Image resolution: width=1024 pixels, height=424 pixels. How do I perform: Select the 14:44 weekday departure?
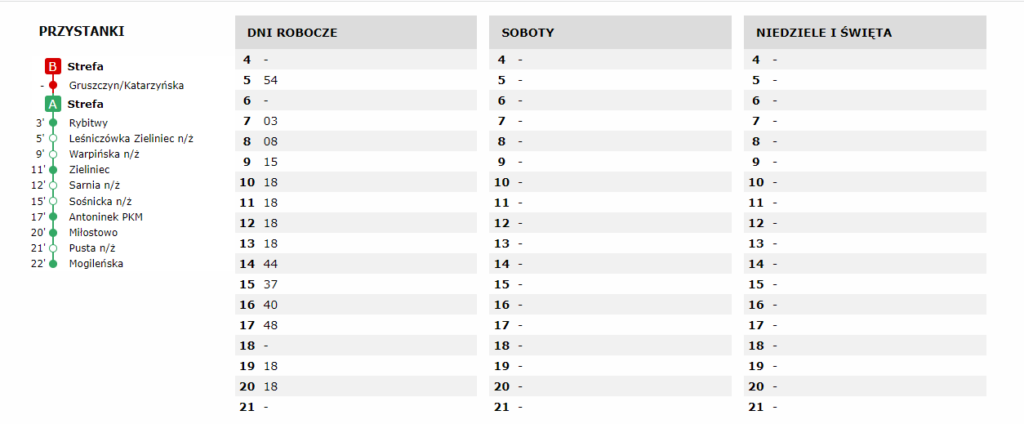pos(270,264)
